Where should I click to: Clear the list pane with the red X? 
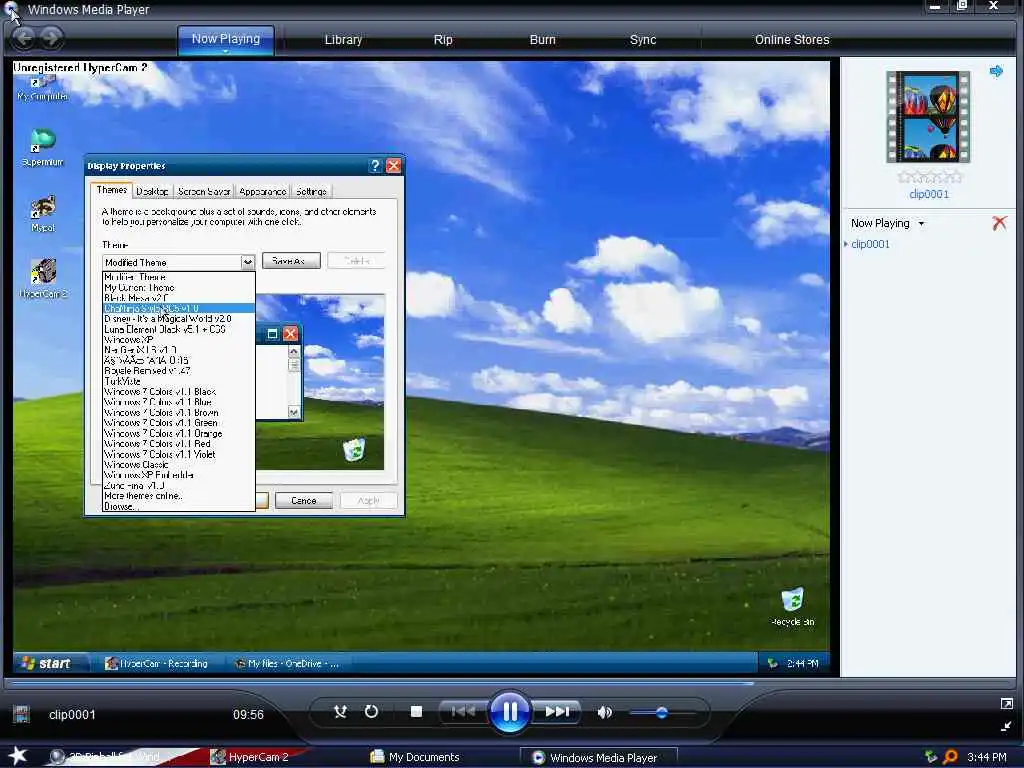(x=999, y=223)
